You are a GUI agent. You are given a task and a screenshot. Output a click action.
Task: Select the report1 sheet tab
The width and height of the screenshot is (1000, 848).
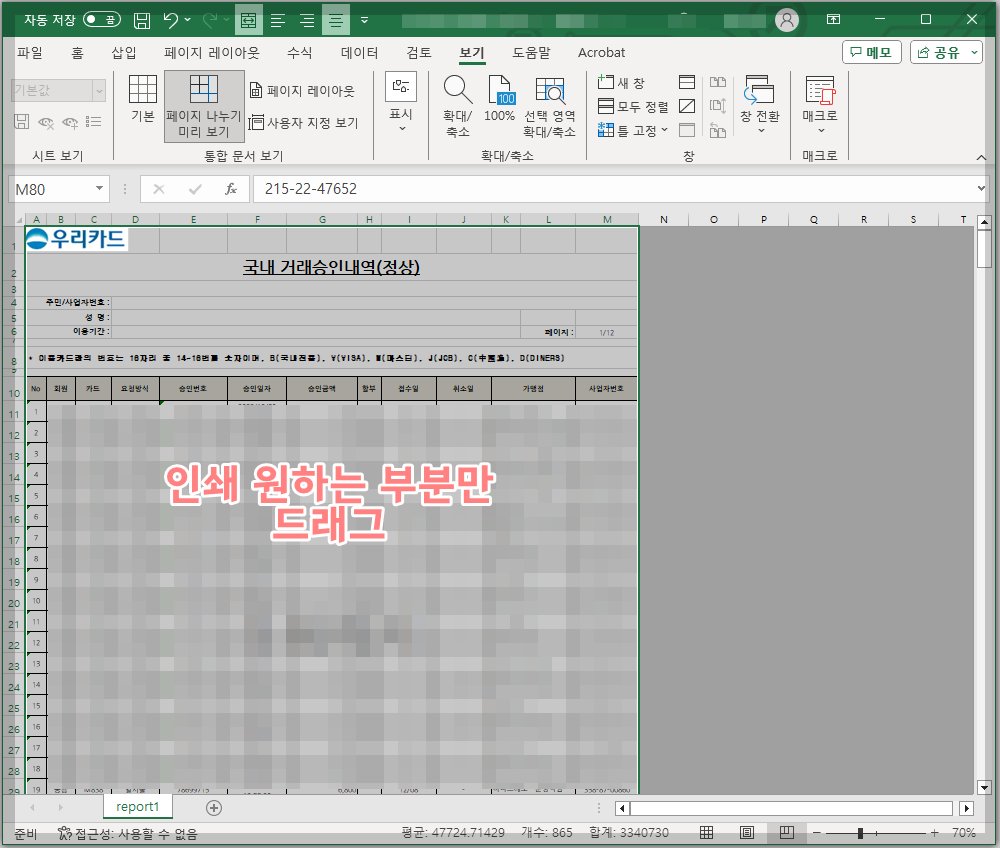[x=137, y=806]
